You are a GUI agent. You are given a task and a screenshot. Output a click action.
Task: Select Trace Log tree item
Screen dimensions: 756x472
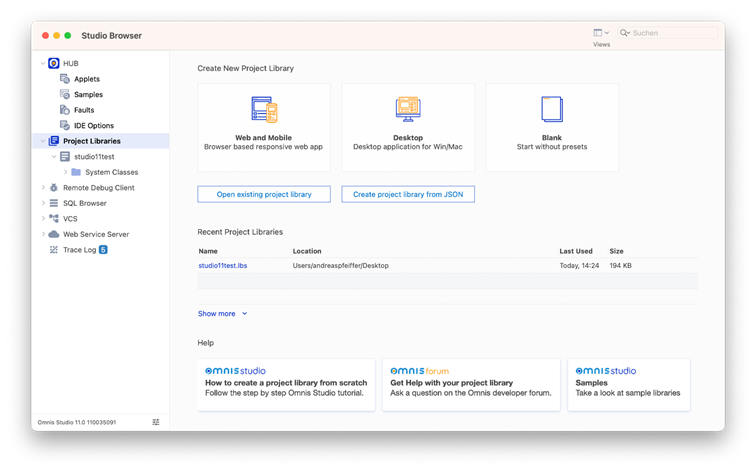[x=80, y=249]
